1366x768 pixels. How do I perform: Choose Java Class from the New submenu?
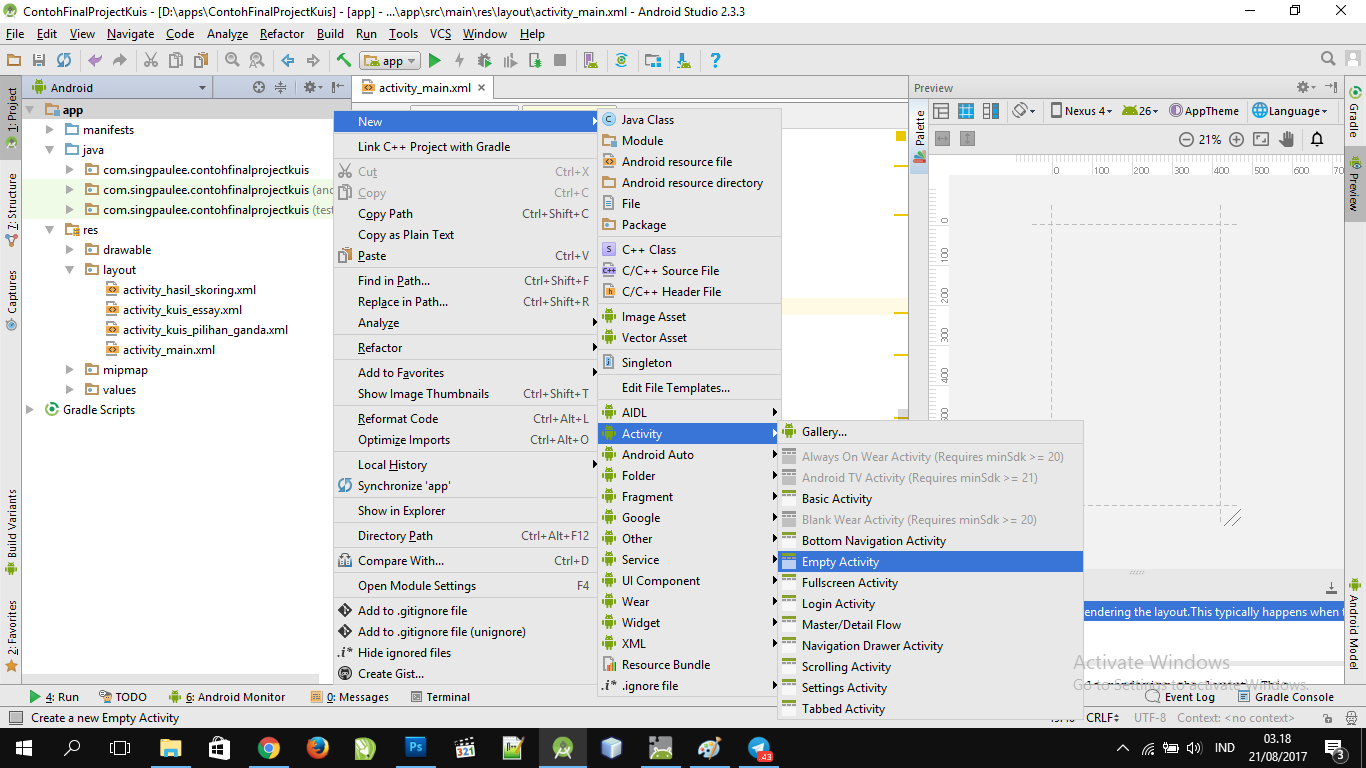[x=689, y=120]
